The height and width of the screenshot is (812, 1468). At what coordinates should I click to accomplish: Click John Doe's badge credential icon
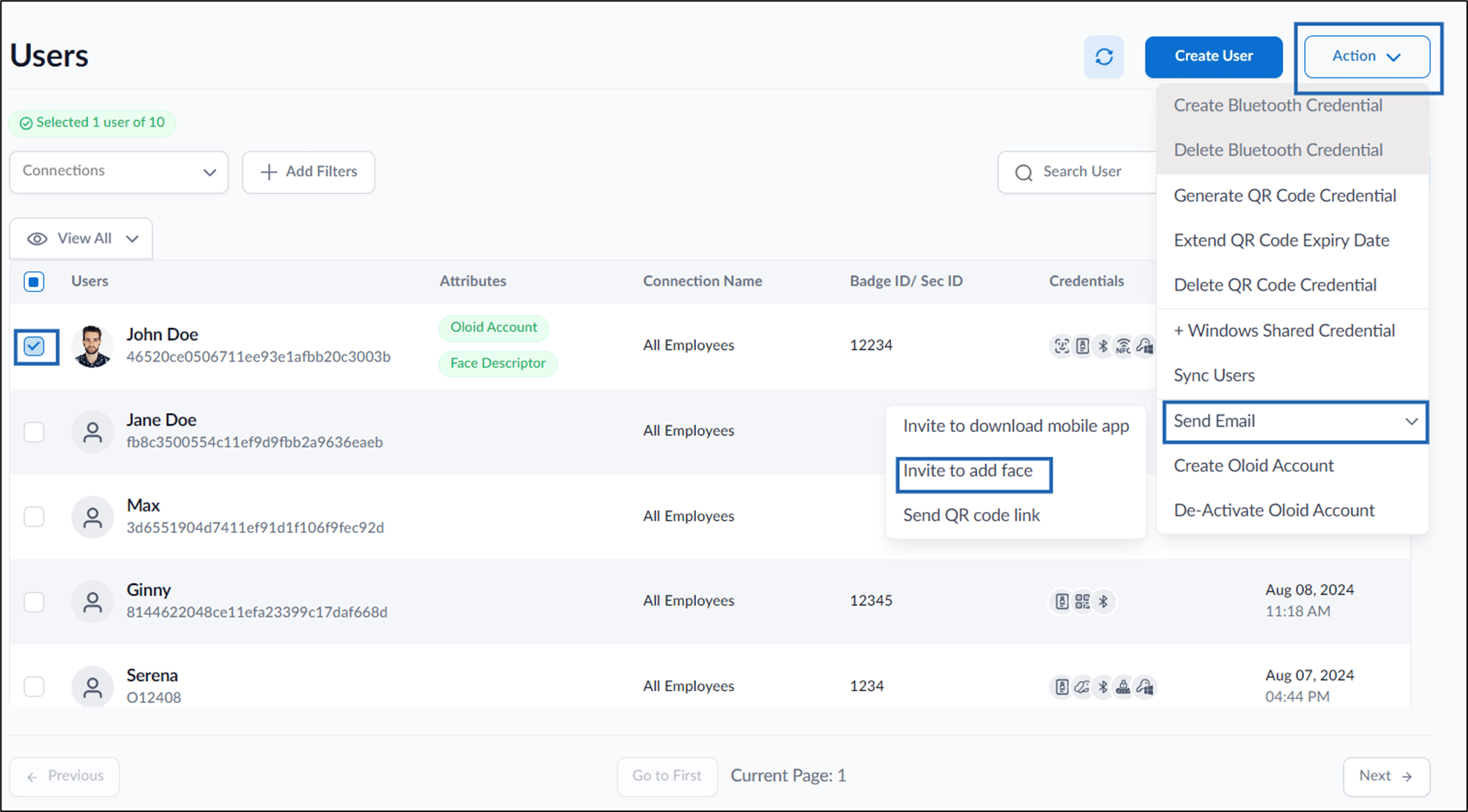click(x=1082, y=346)
